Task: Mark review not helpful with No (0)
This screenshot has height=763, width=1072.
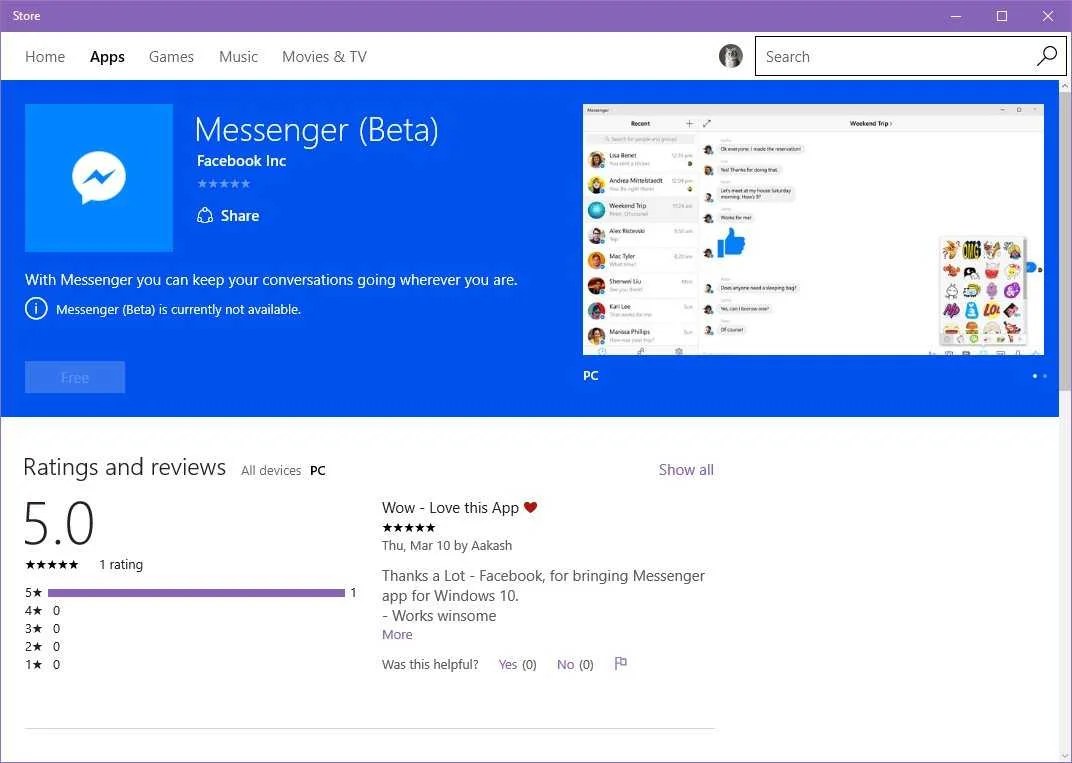Action: click(x=575, y=665)
